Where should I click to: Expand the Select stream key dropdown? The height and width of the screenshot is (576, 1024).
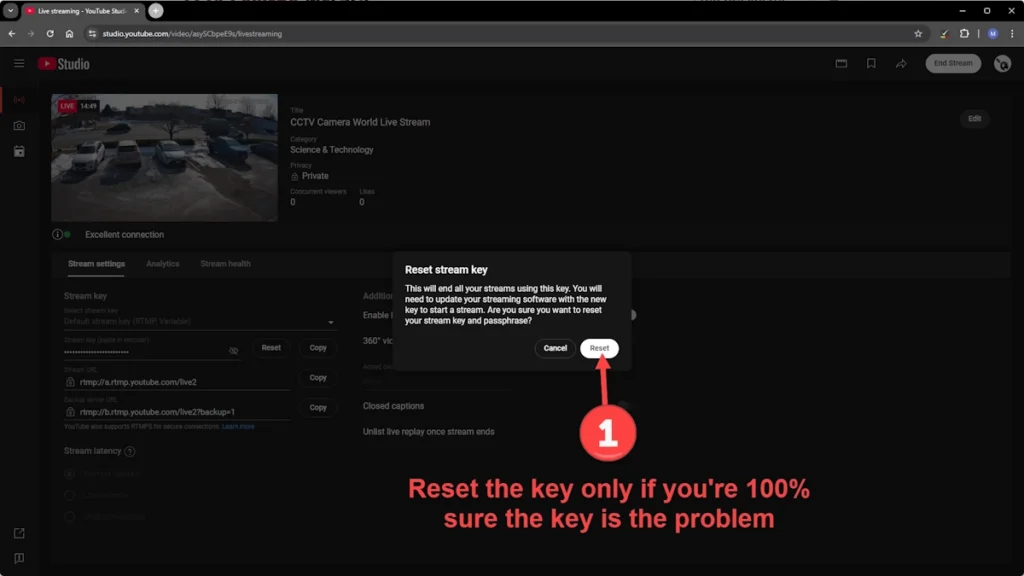(x=331, y=322)
